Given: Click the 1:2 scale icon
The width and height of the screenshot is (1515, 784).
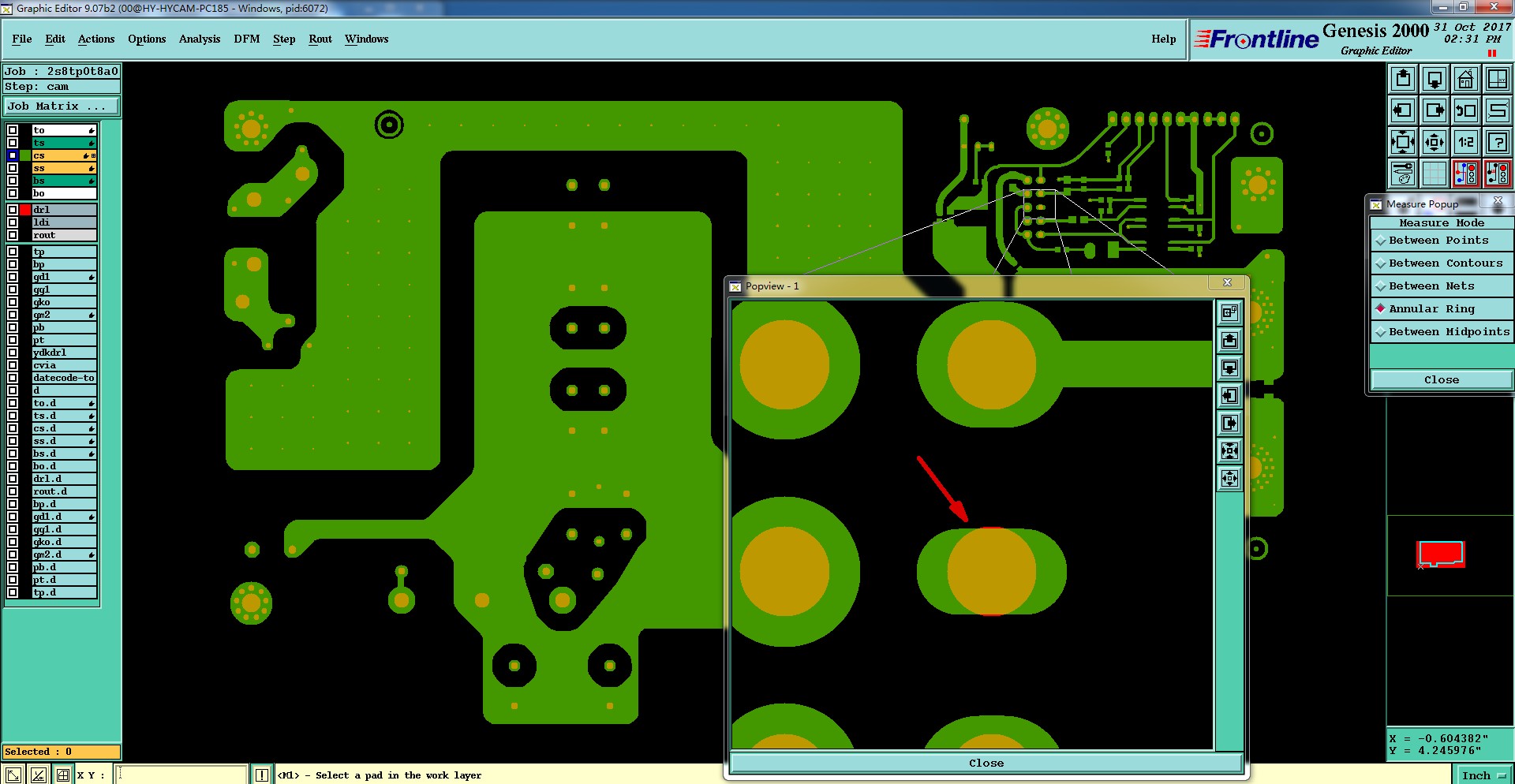Looking at the screenshot, I should pyautogui.click(x=1466, y=142).
